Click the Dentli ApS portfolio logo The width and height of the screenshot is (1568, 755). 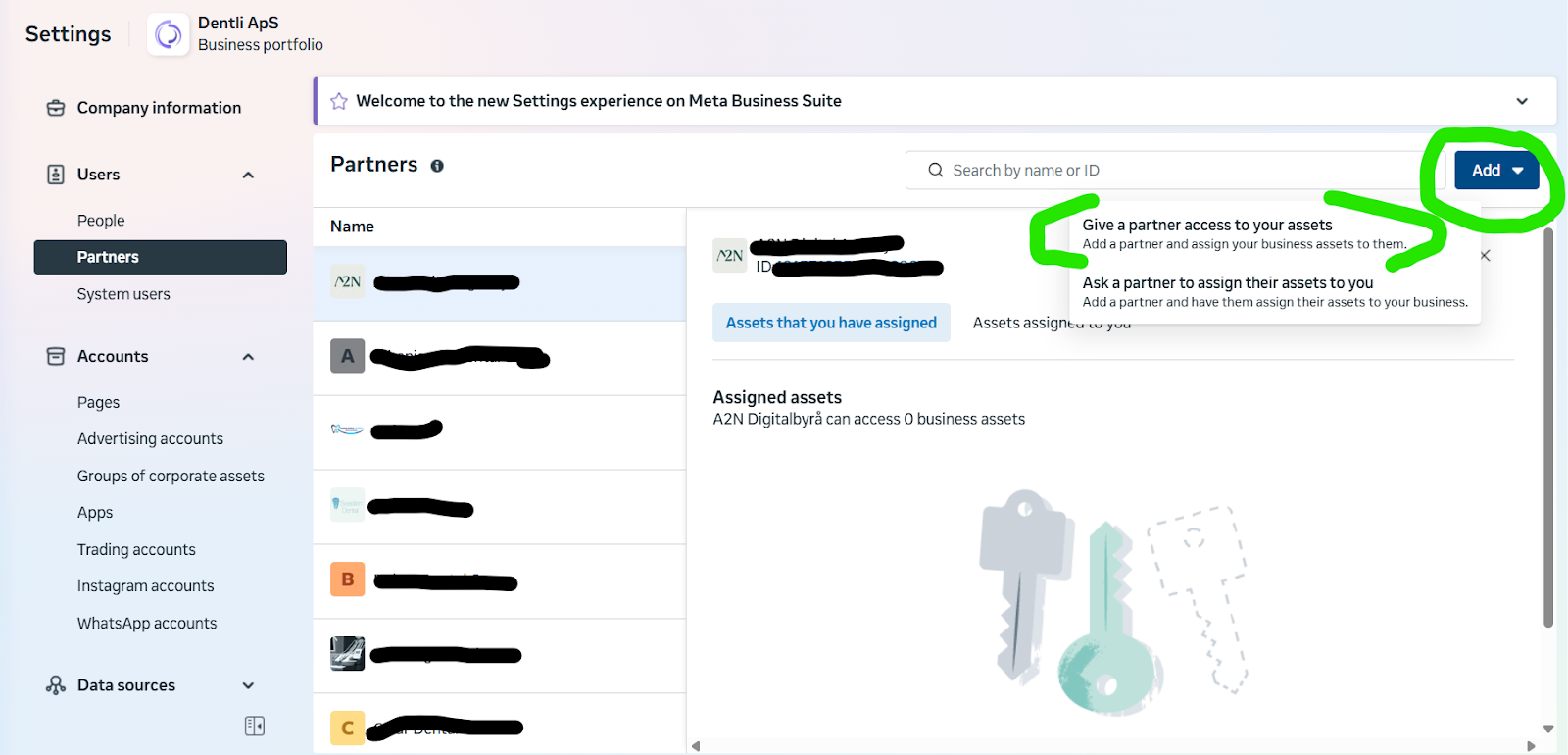[169, 35]
